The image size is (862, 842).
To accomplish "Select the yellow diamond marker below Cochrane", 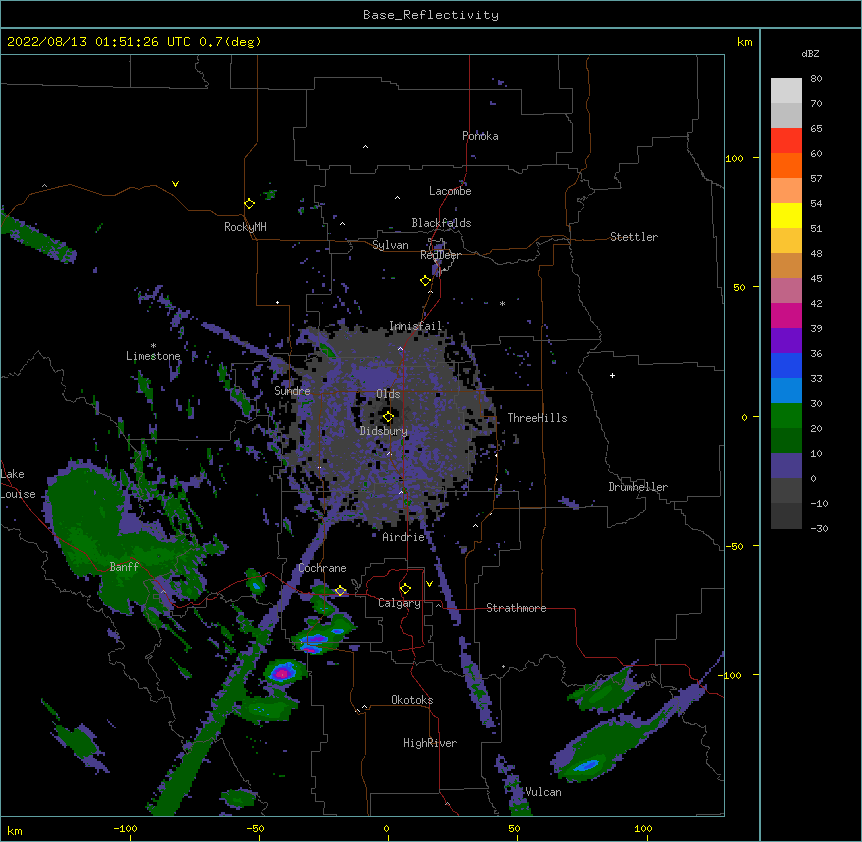I will 340,590.
